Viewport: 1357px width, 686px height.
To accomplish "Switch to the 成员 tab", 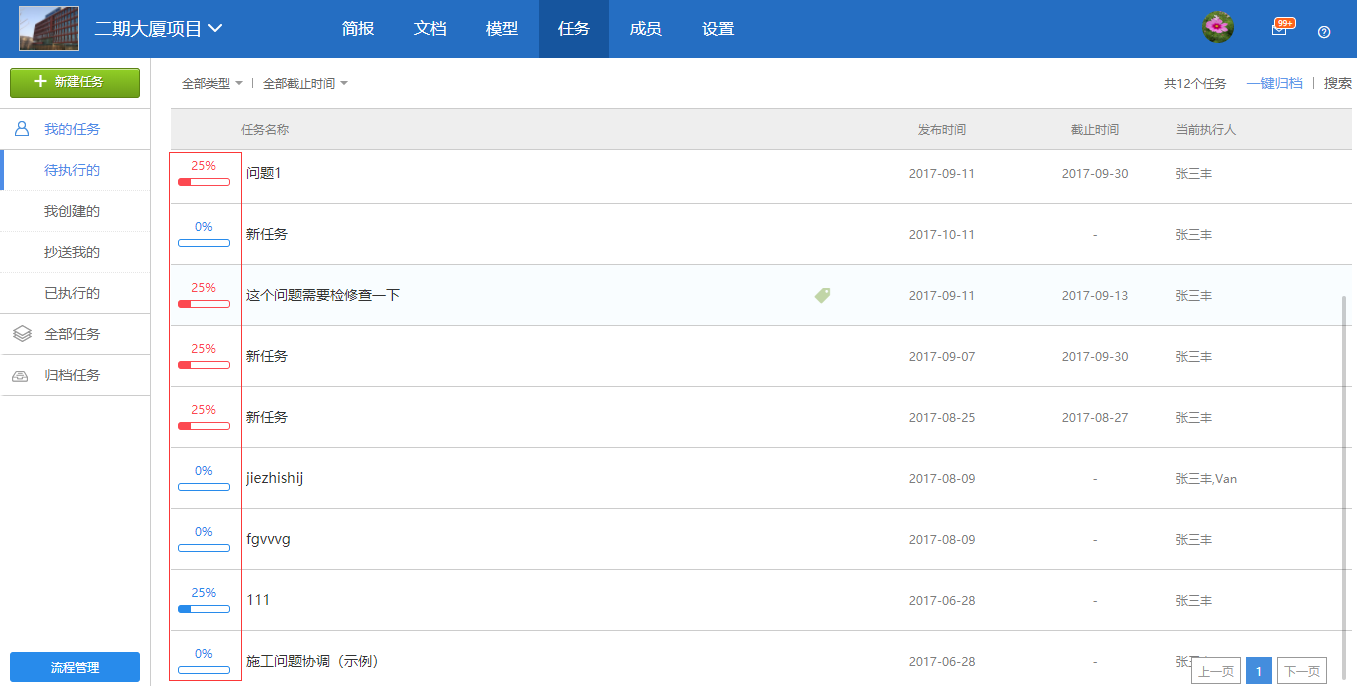I will pyautogui.click(x=646, y=29).
